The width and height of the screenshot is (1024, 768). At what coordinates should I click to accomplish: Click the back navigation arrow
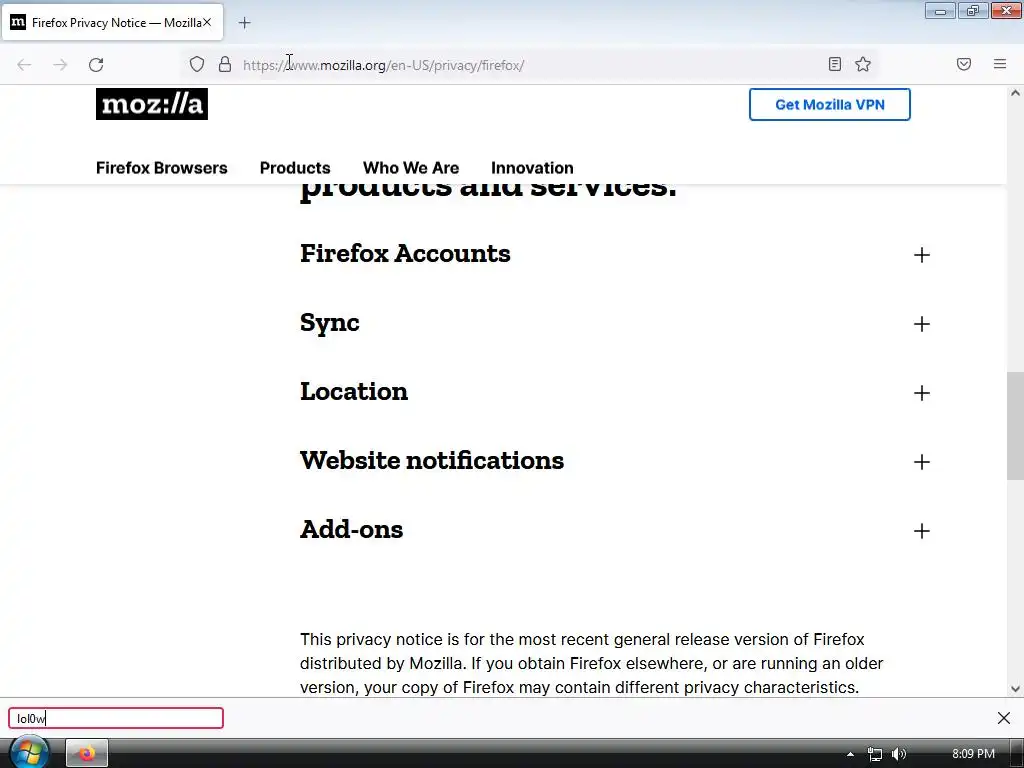coord(24,65)
